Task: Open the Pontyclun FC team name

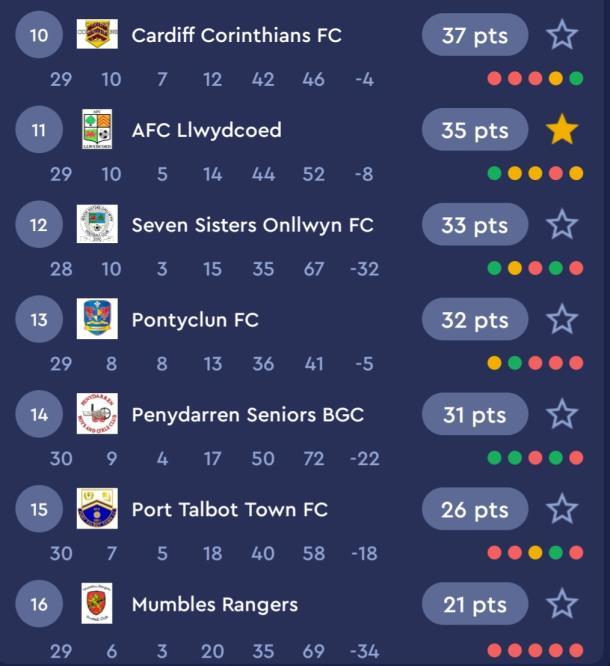Action: point(195,320)
